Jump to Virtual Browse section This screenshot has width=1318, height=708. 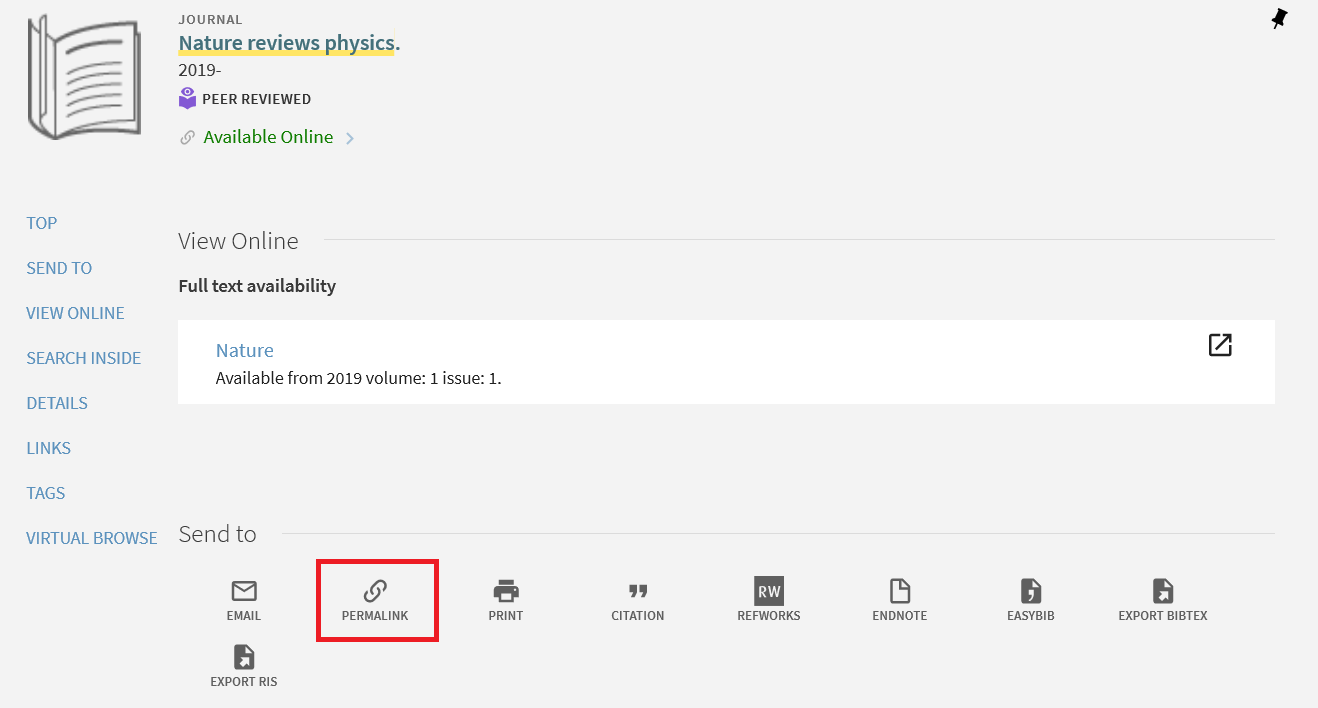tap(92, 538)
